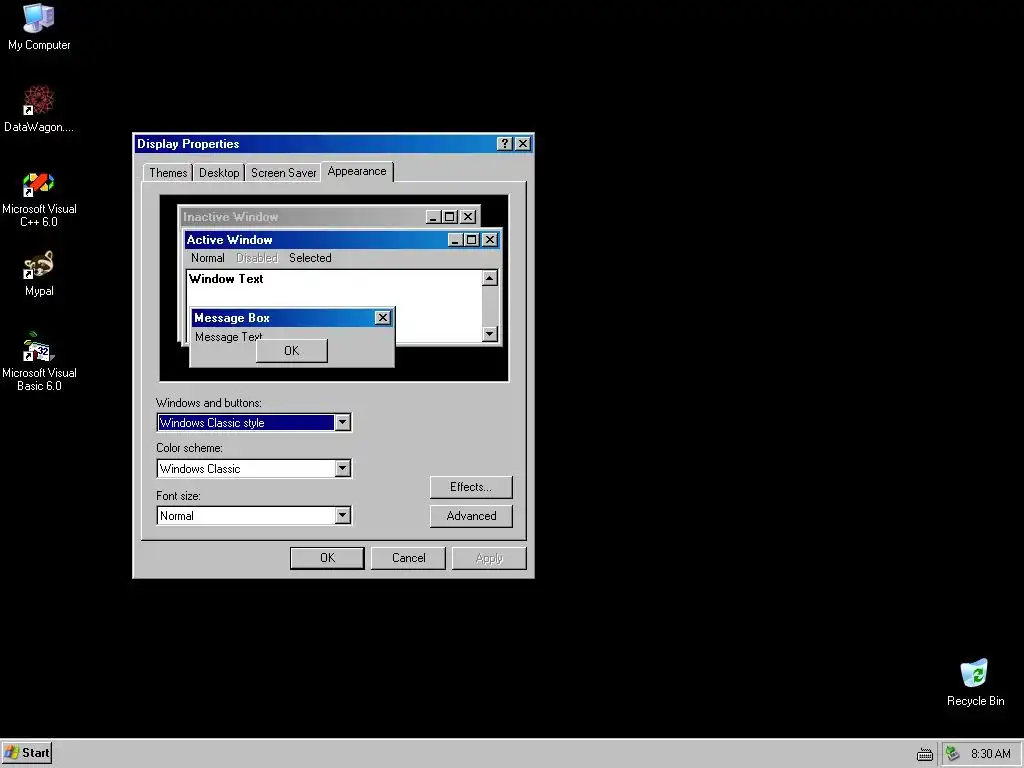
Task: Close the Display Properties dialog
Action: pyautogui.click(x=522, y=144)
